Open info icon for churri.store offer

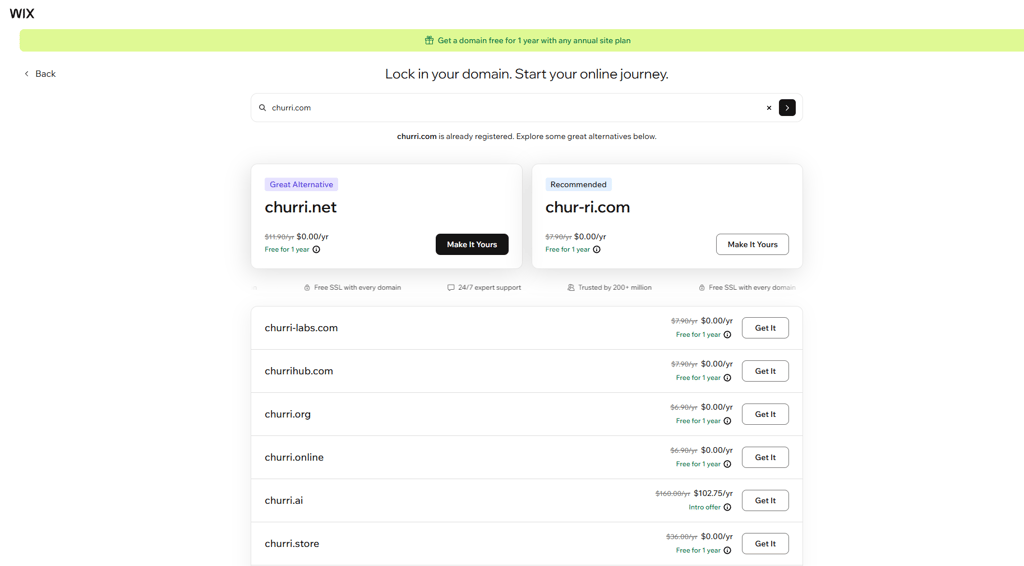tap(728, 550)
